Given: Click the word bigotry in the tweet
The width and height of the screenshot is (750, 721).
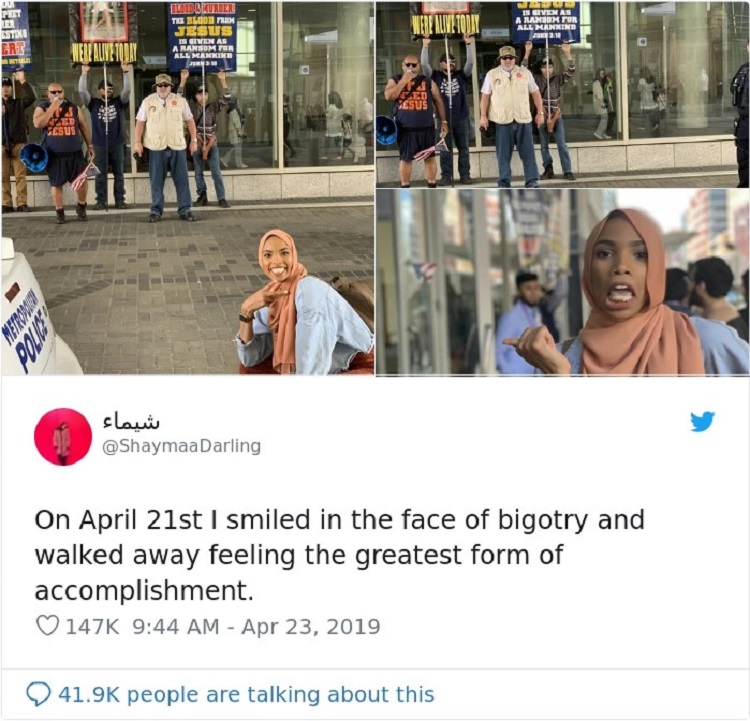Looking at the screenshot, I should click(x=542, y=521).
